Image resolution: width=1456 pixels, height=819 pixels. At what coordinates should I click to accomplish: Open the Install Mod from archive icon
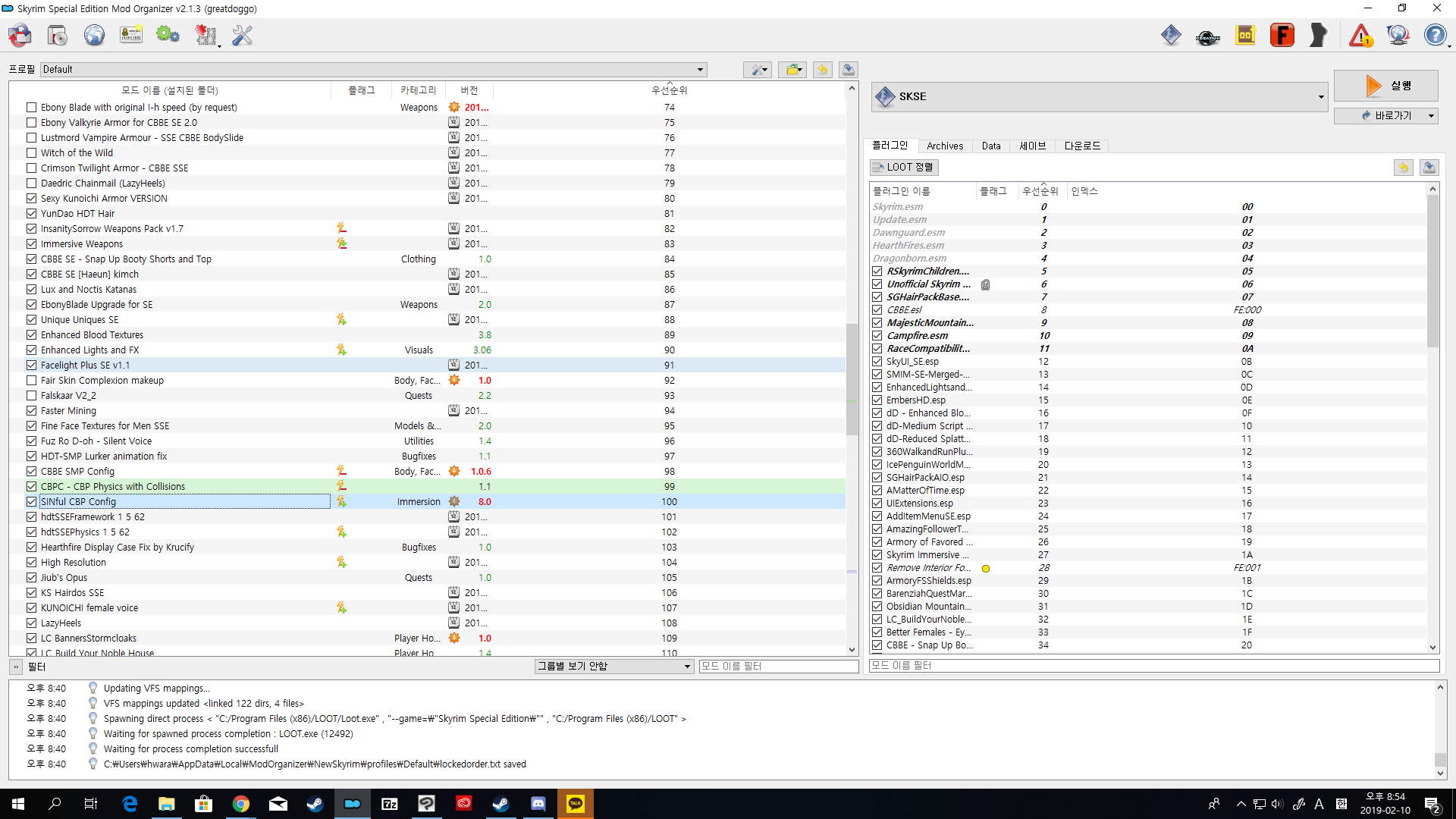pyautogui.click(x=58, y=35)
